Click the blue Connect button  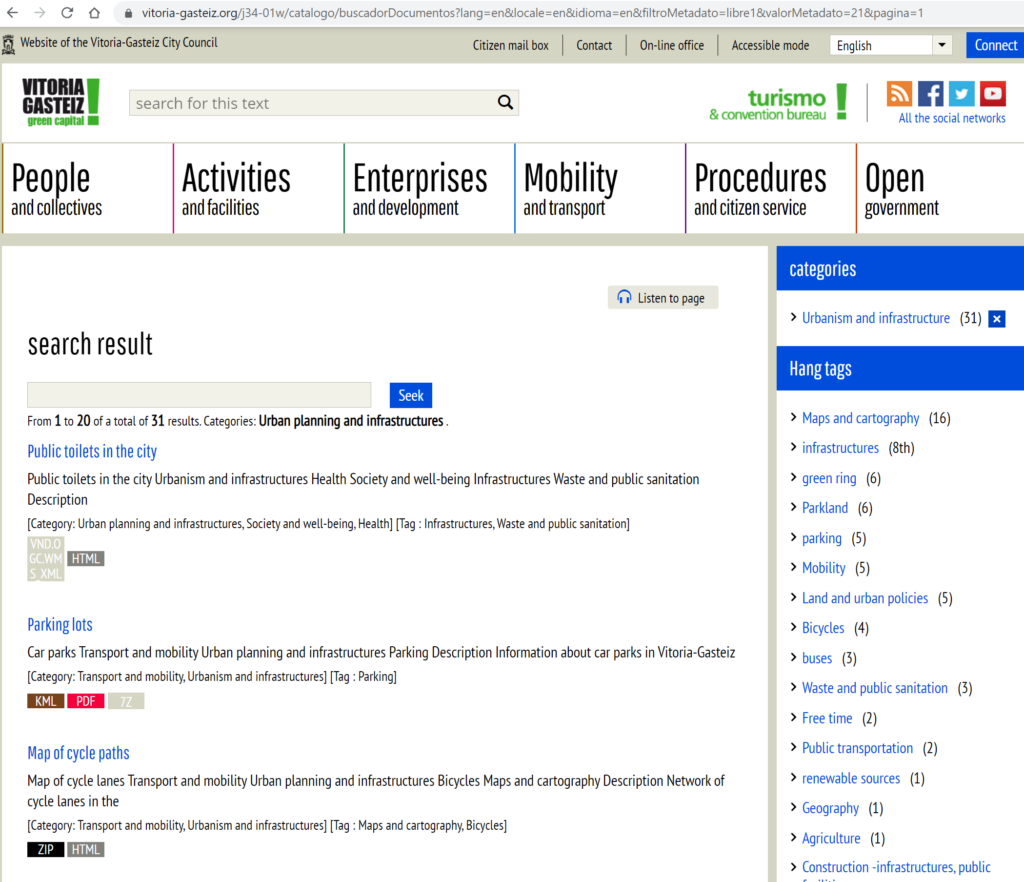point(995,45)
